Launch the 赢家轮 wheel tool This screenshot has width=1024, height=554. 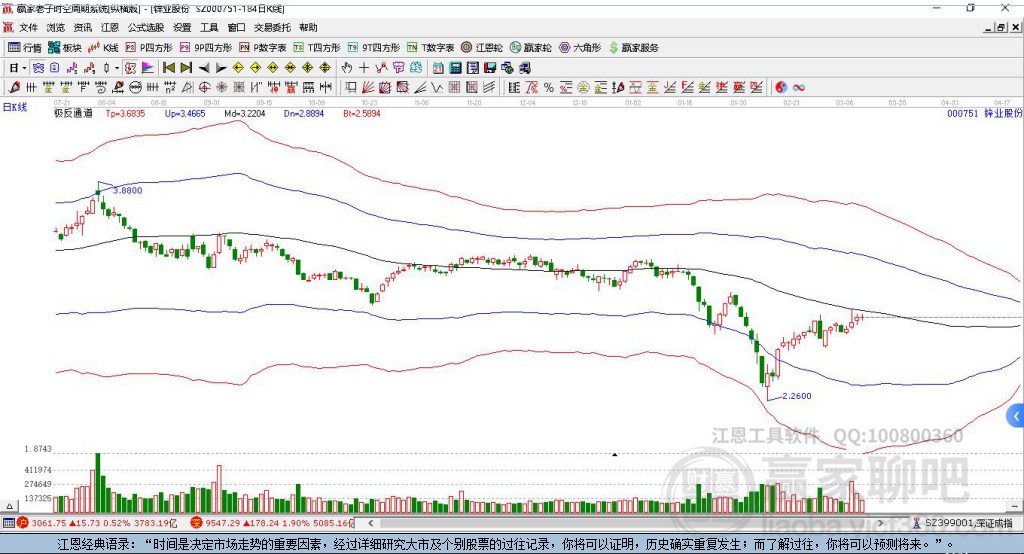530,48
